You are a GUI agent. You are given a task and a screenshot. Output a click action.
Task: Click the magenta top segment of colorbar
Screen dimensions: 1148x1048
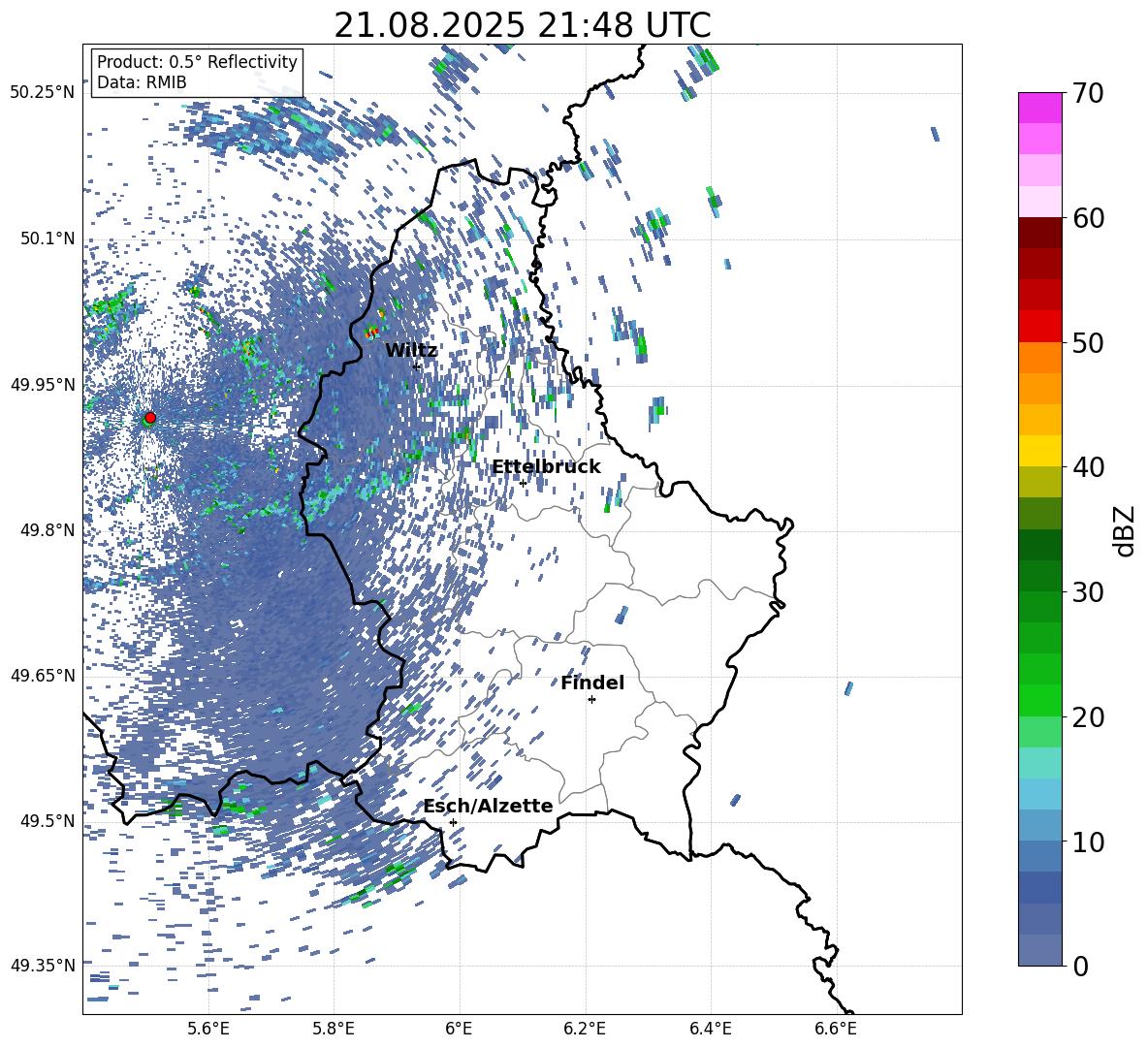click(x=1039, y=108)
